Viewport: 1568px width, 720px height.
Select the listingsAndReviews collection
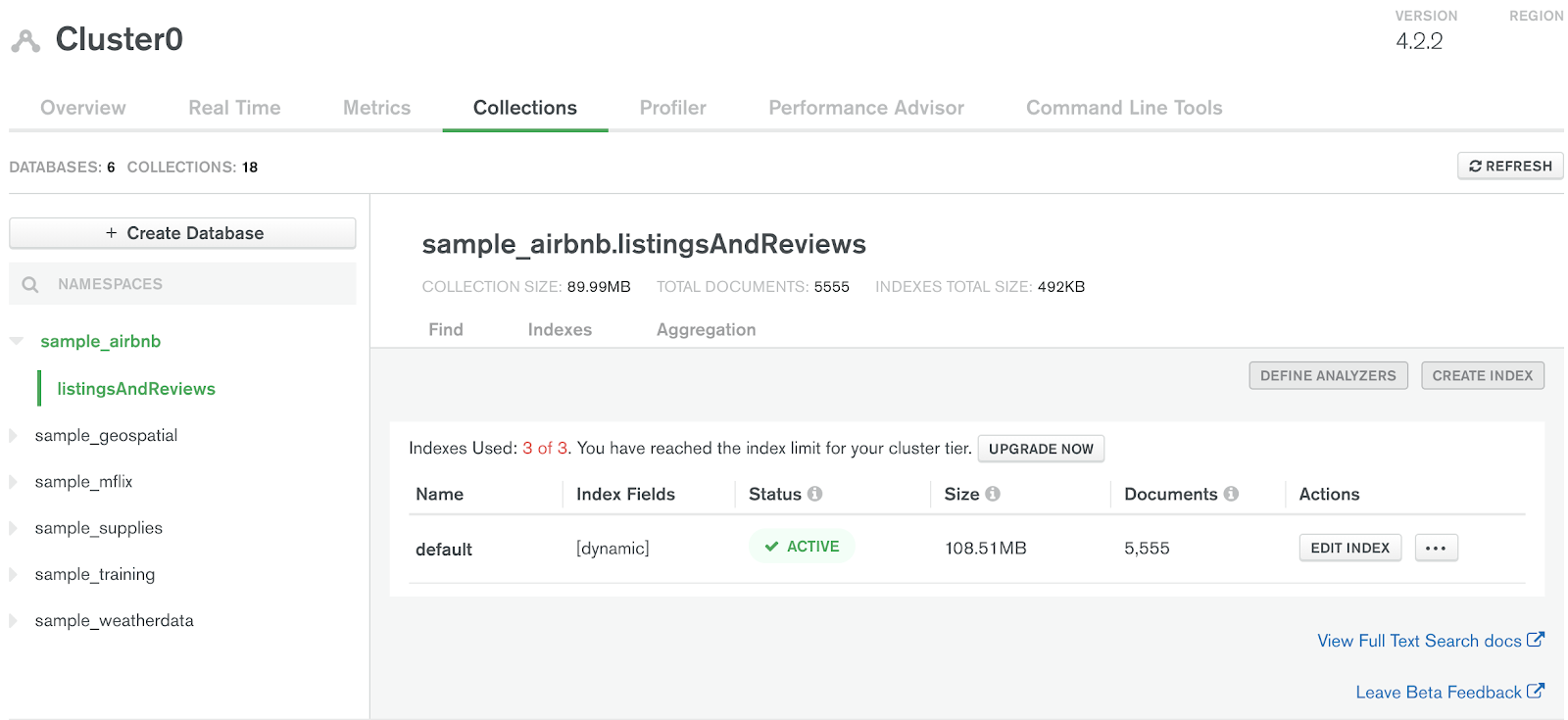coord(136,389)
